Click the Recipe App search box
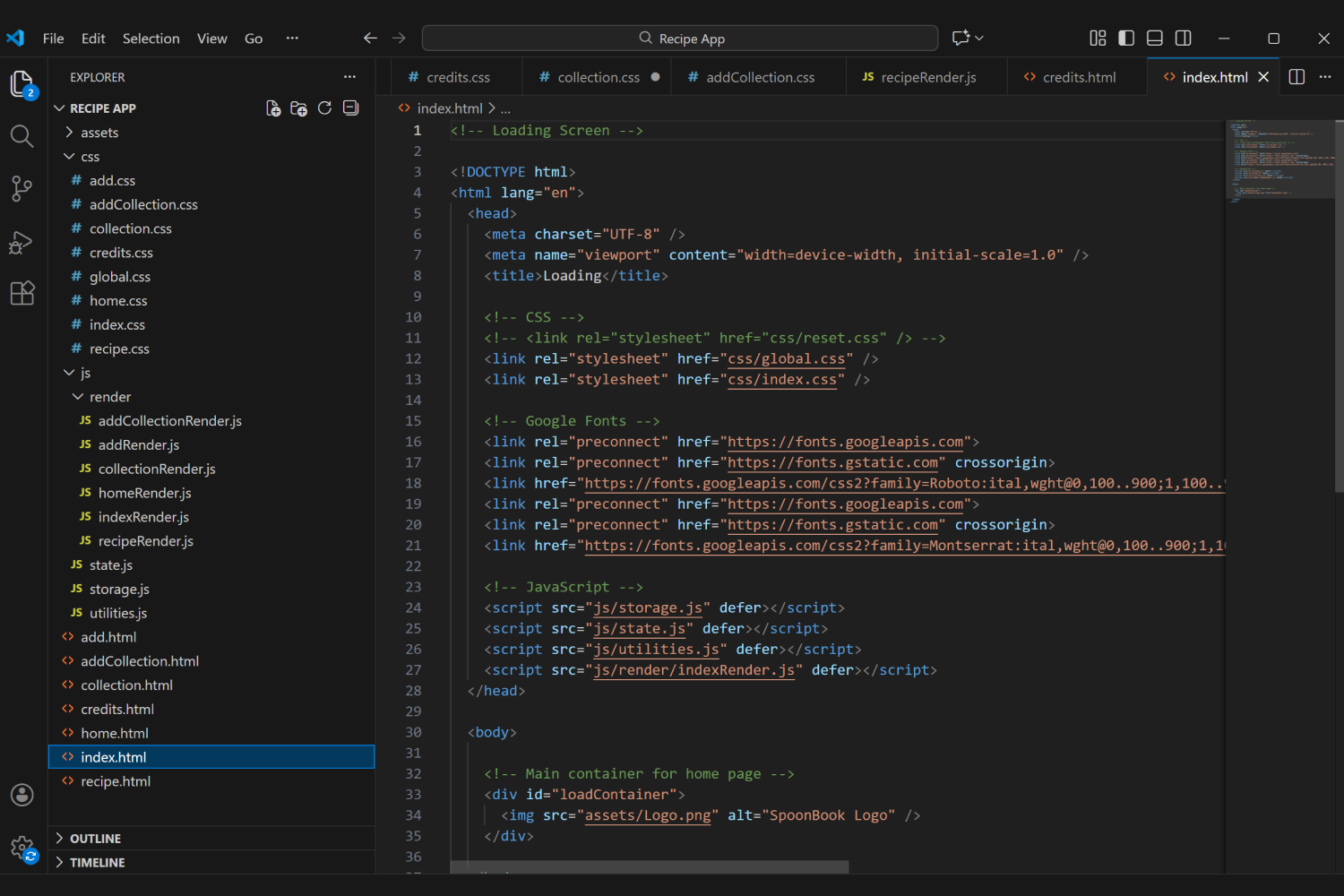Viewport: 1344px width, 896px height. coord(680,39)
